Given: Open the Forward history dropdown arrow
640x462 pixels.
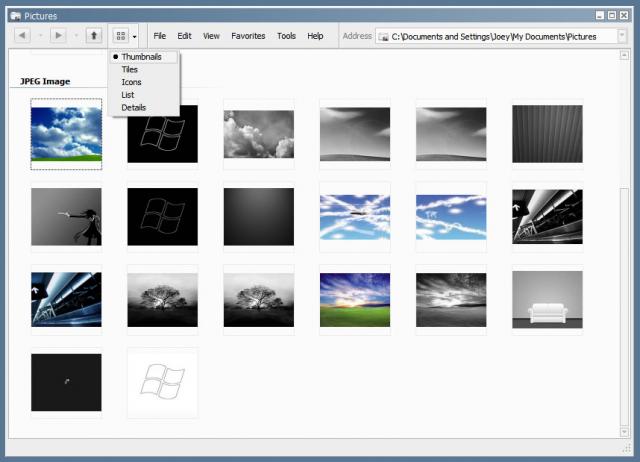Looking at the screenshot, I should [x=76, y=36].
